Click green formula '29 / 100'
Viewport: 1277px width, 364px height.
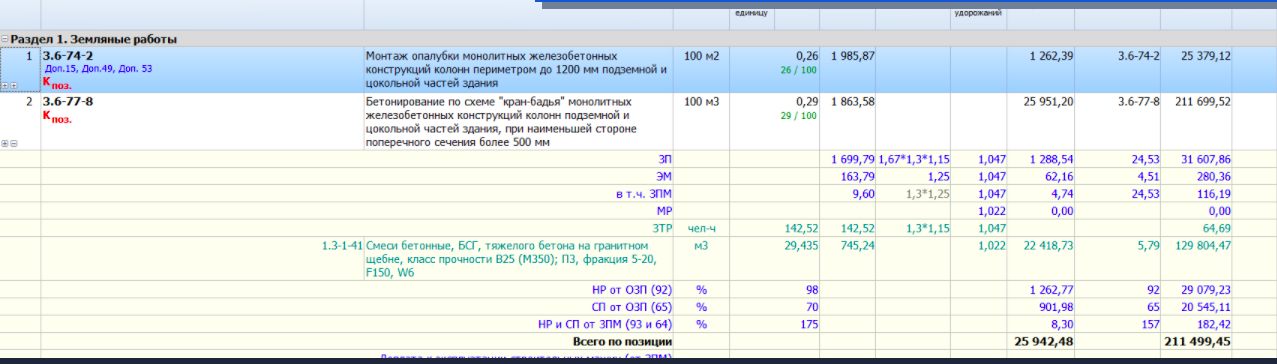click(798, 115)
